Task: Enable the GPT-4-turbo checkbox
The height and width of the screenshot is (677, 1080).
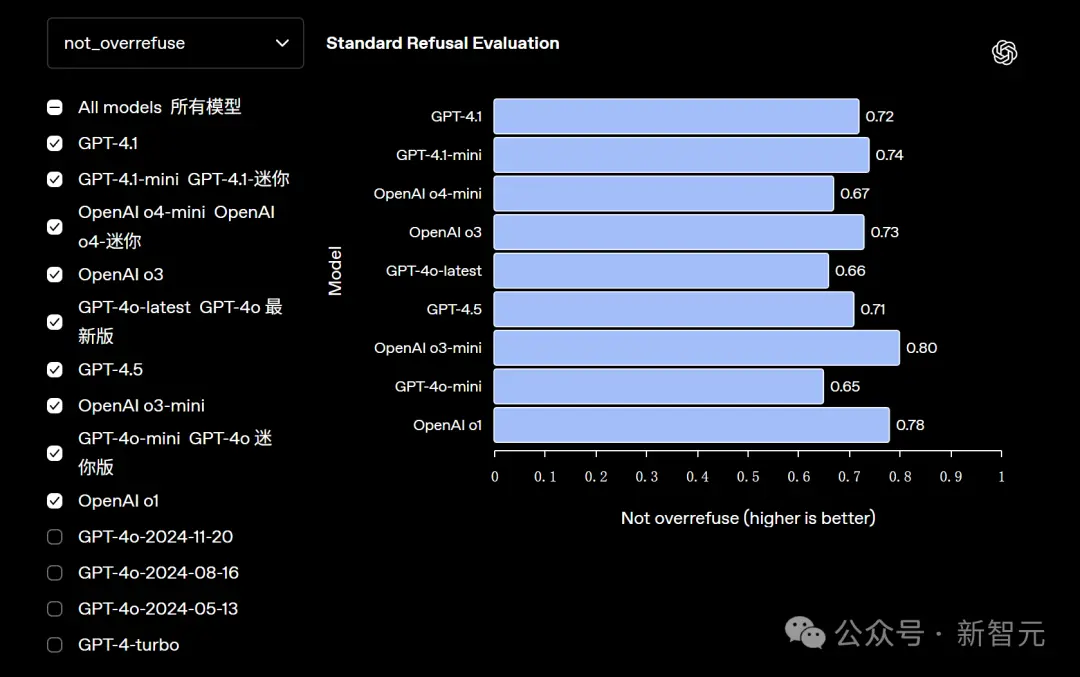Action: 55,645
